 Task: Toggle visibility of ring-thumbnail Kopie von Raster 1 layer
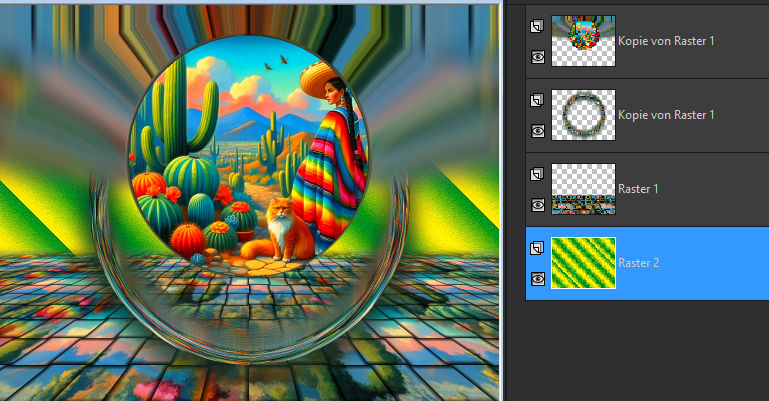538,131
